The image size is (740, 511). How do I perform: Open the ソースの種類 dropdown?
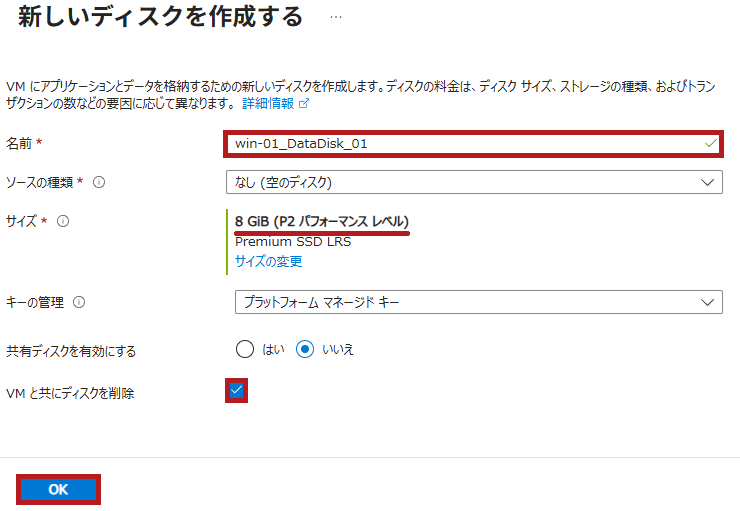click(x=474, y=182)
